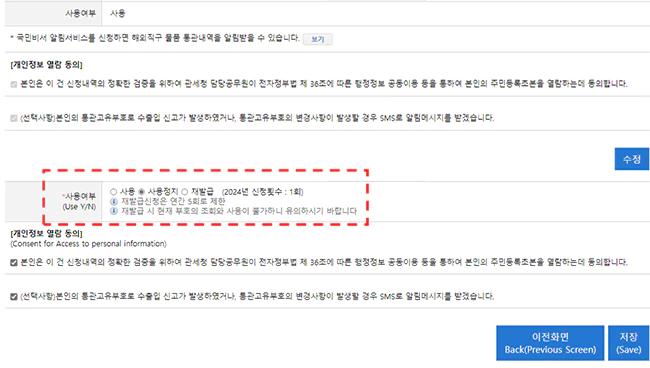Click the (Use Y/N) field label
The height and width of the screenshot is (368, 650).
pos(79,206)
